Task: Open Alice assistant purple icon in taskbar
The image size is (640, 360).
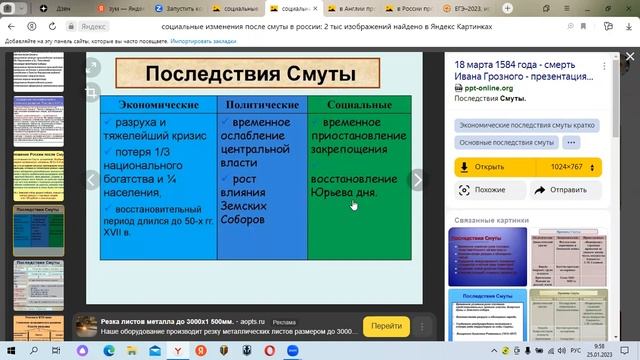Action: (x=82, y=351)
